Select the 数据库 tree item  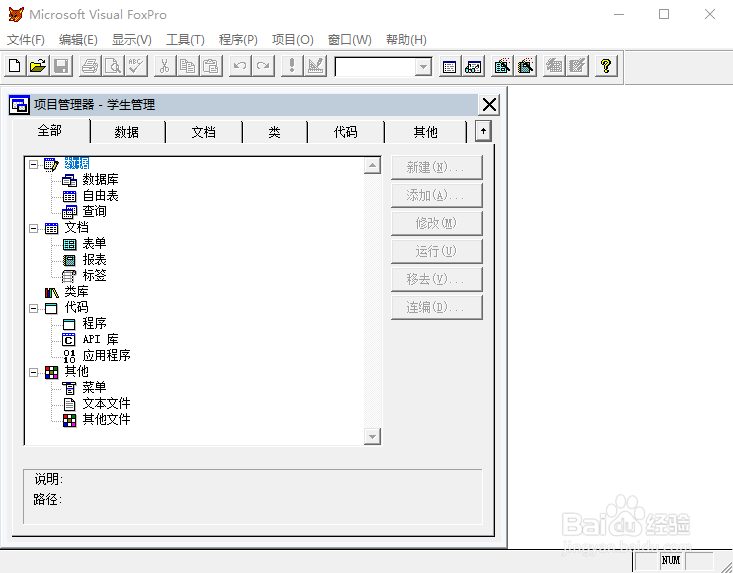tap(101, 179)
